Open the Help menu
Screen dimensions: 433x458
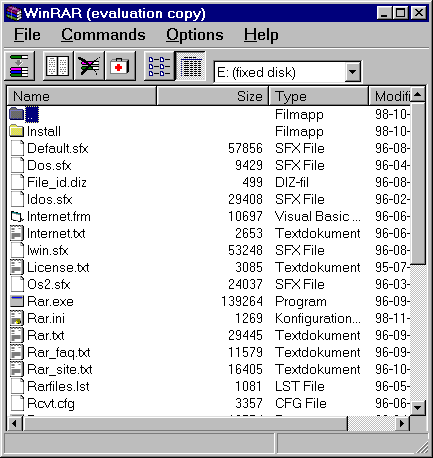[261, 35]
